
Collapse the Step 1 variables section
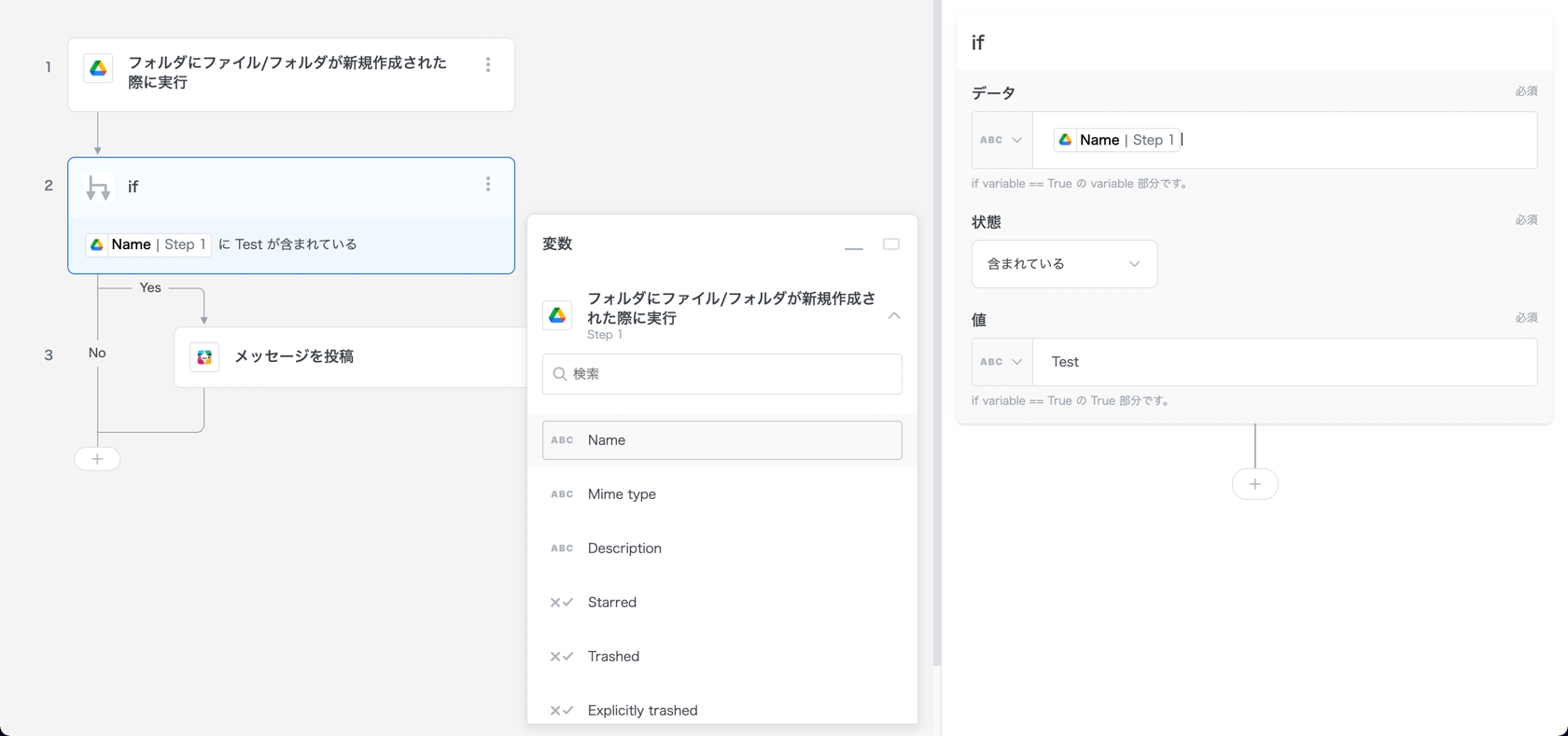[x=894, y=316]
